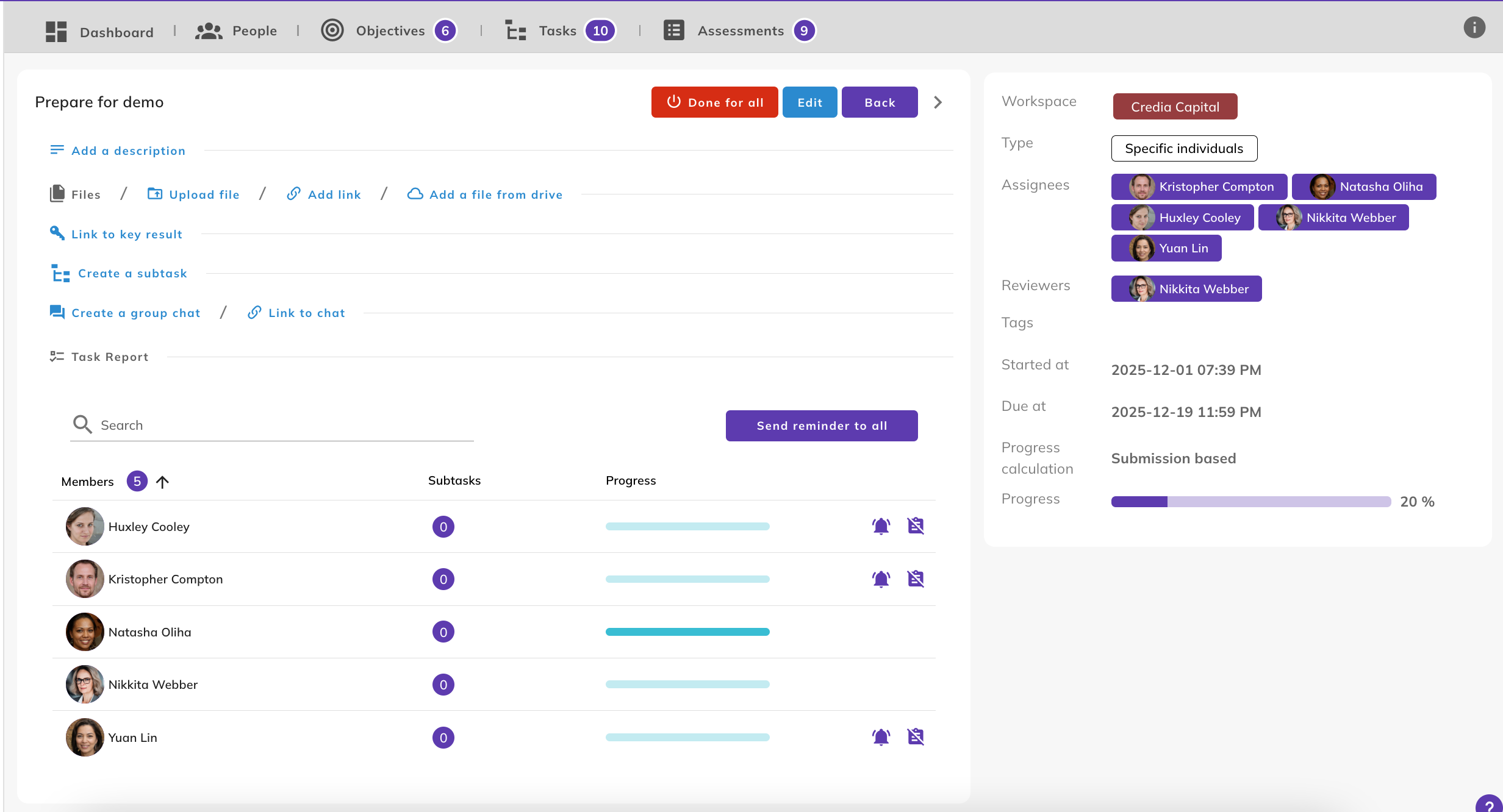Open the Objectives tab
1503x812 pixels.
coord(390,30)
